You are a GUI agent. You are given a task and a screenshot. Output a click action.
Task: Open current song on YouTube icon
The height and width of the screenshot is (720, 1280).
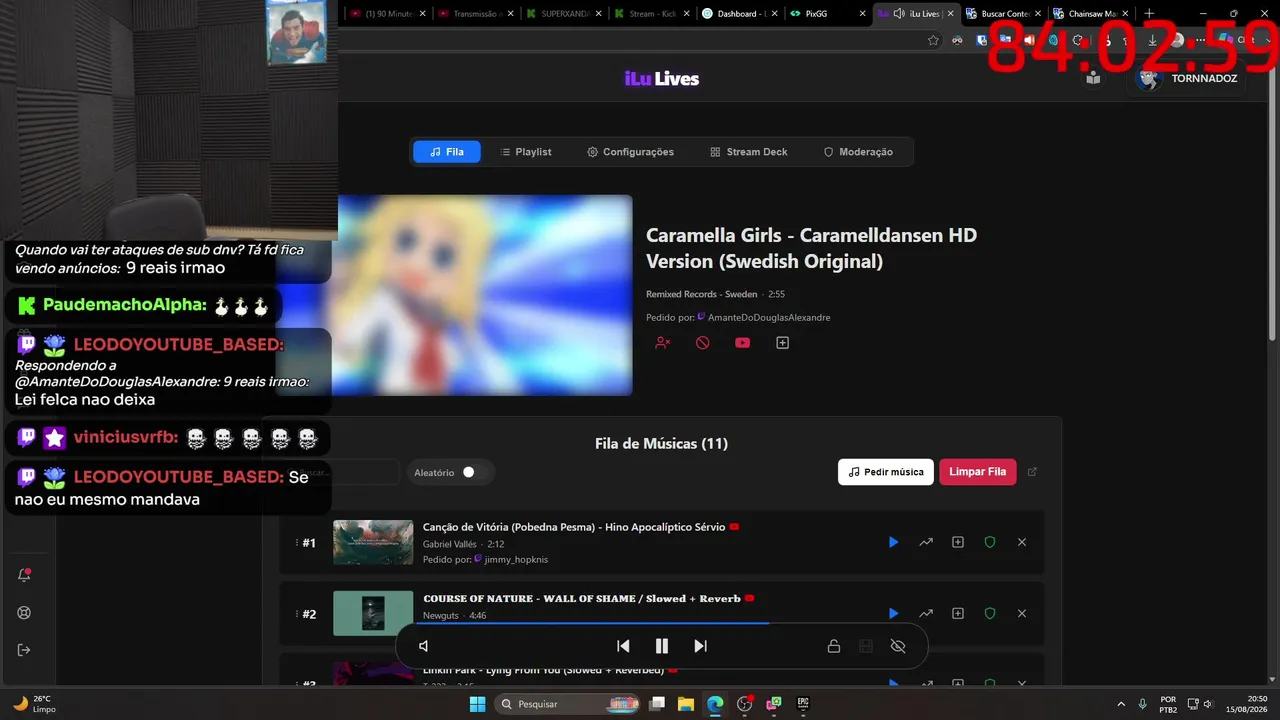(x=742, y=343)
